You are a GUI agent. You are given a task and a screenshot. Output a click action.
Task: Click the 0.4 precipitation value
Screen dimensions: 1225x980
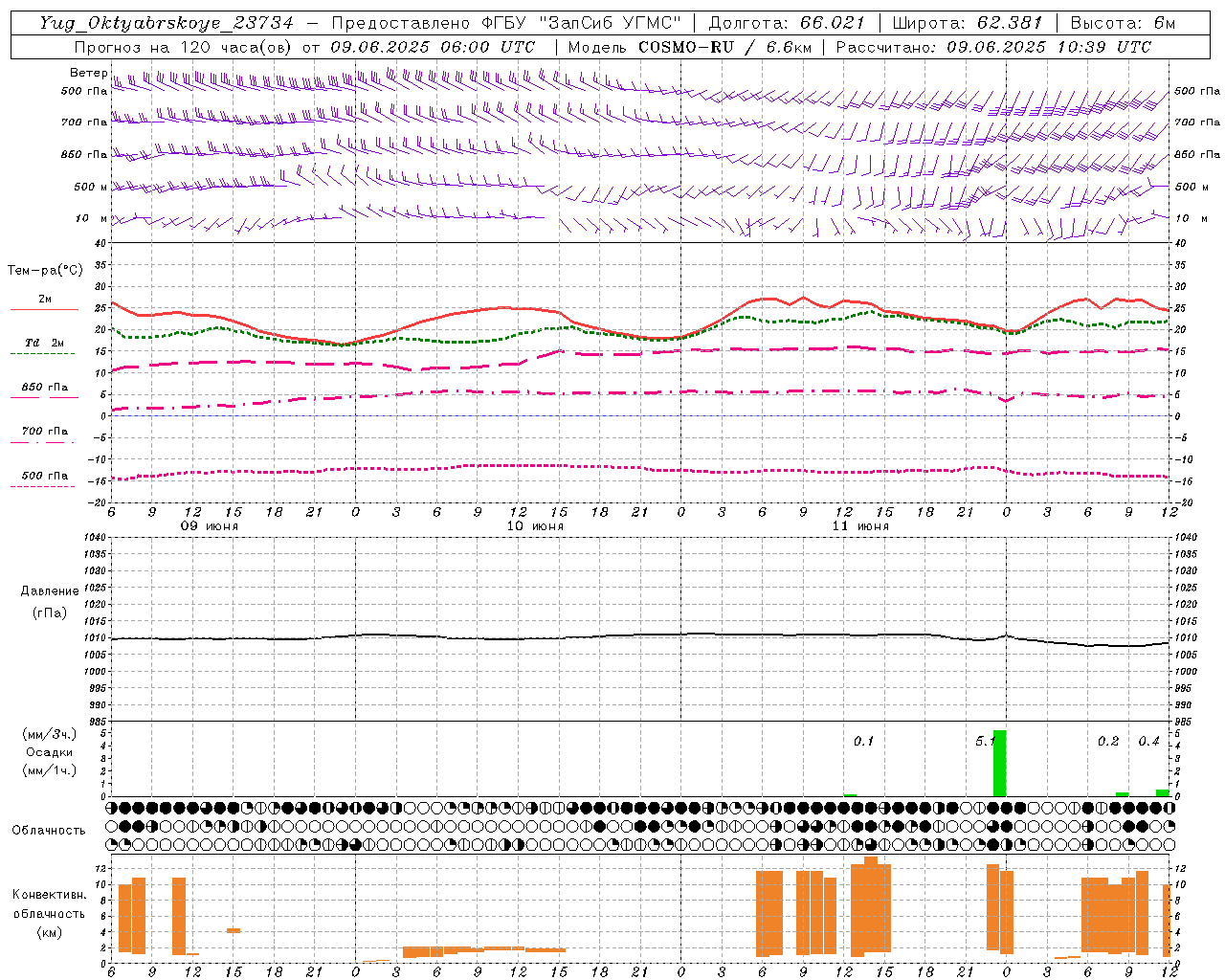coord(1148,741)
